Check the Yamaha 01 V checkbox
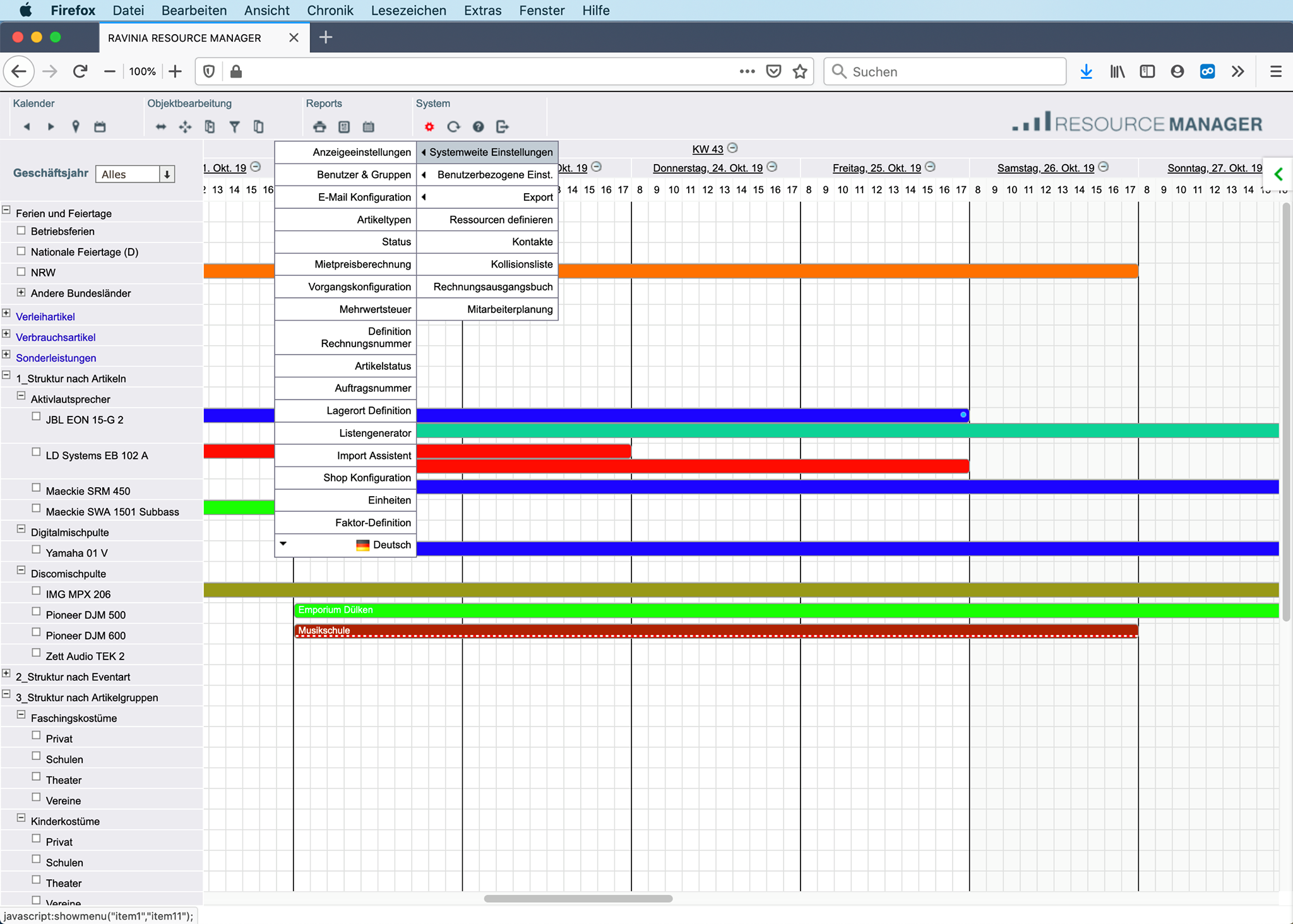This screenshot has width=1293, height=924. 36,550
